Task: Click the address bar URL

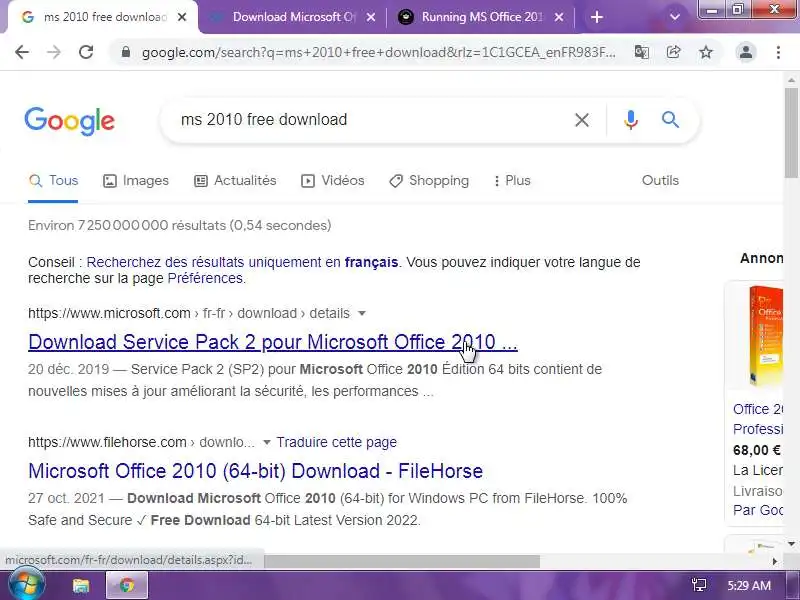Action: [x=378, y=52]
